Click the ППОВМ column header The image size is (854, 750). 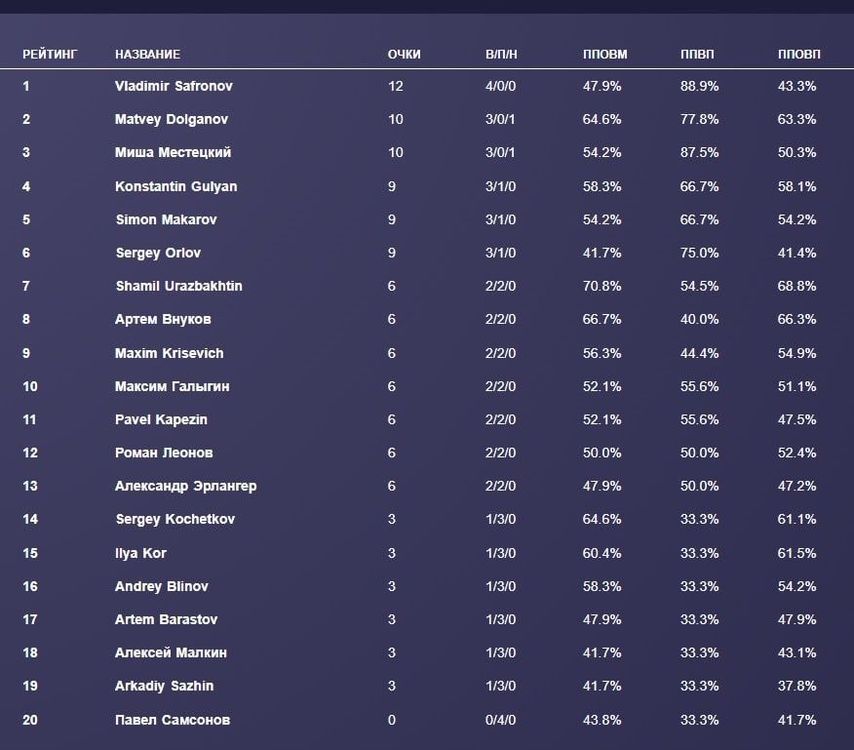(604, 54)
